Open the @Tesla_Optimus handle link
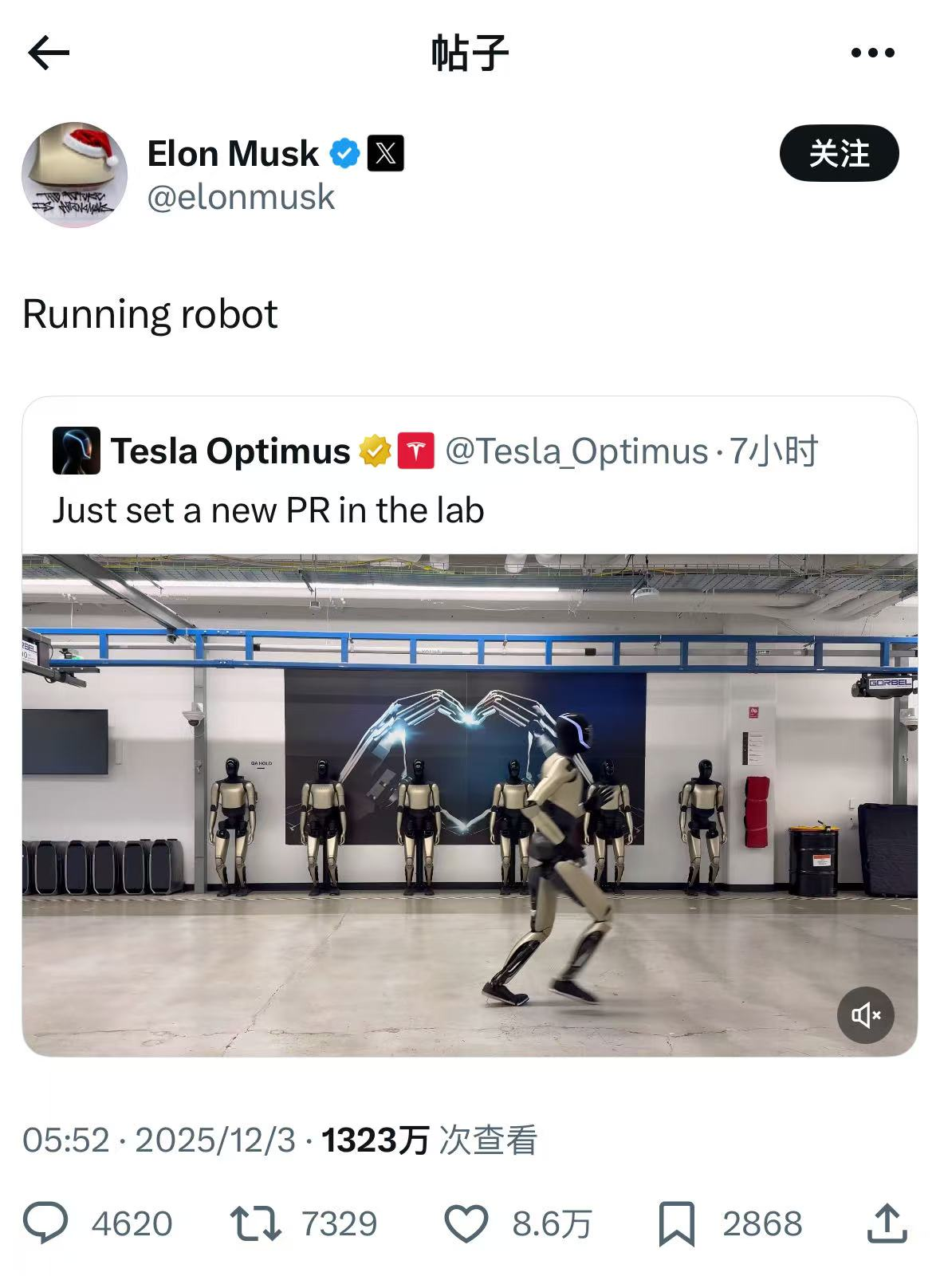This screenshot has width=940, height=1288. click(x=576, y=451)
